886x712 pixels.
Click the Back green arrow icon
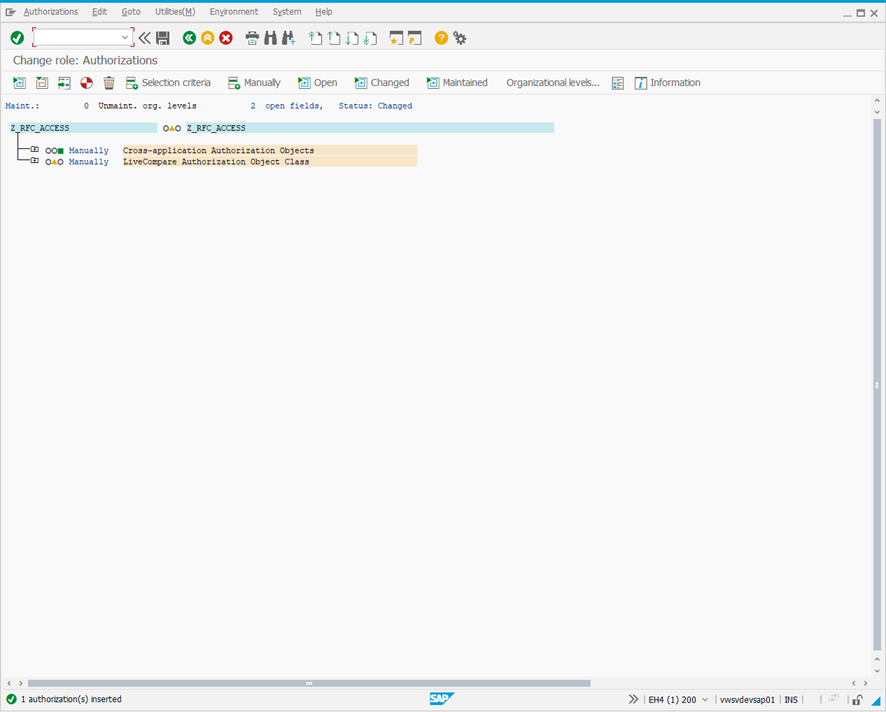(189, 37)
